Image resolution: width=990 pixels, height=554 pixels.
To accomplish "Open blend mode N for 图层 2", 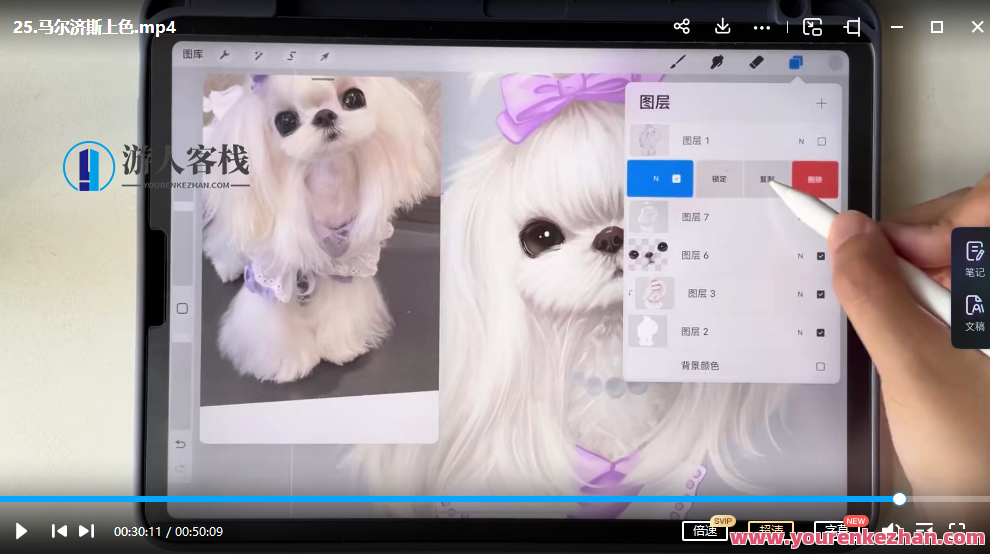I will pyautogui.click(x=800, y=332).
